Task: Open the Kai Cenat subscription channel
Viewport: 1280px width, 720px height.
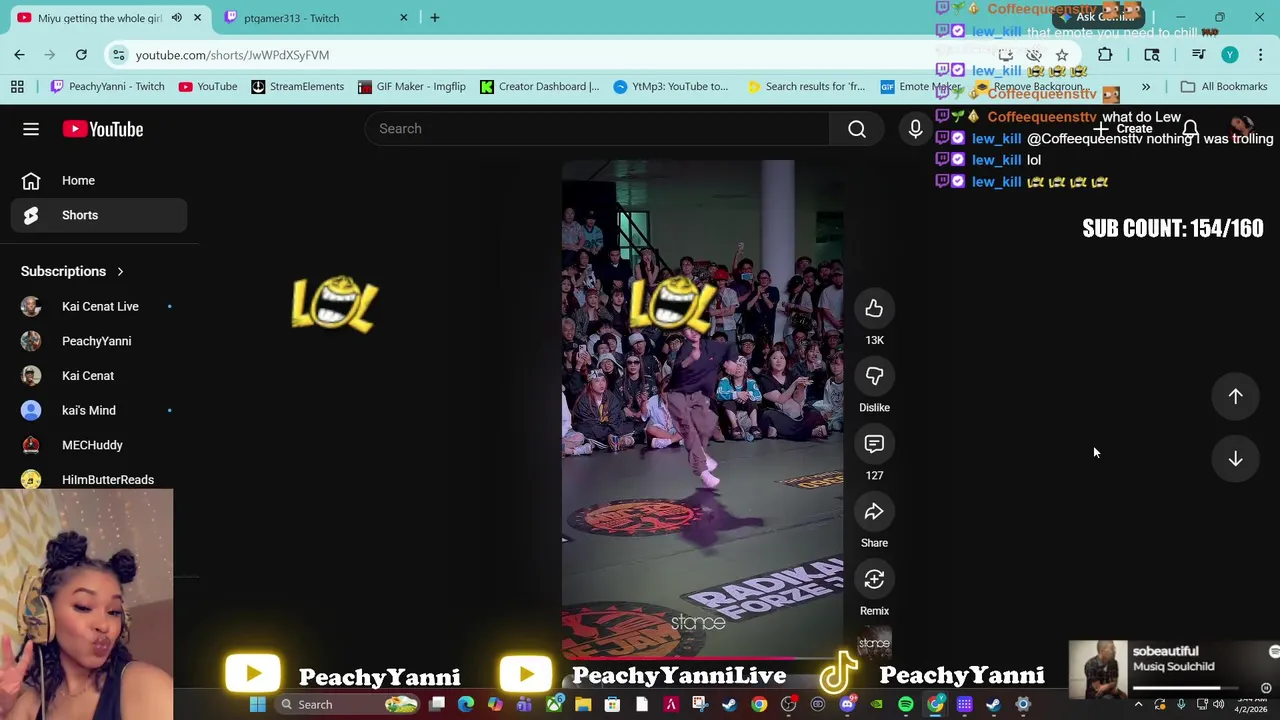Action: click(x=98, y=376)
